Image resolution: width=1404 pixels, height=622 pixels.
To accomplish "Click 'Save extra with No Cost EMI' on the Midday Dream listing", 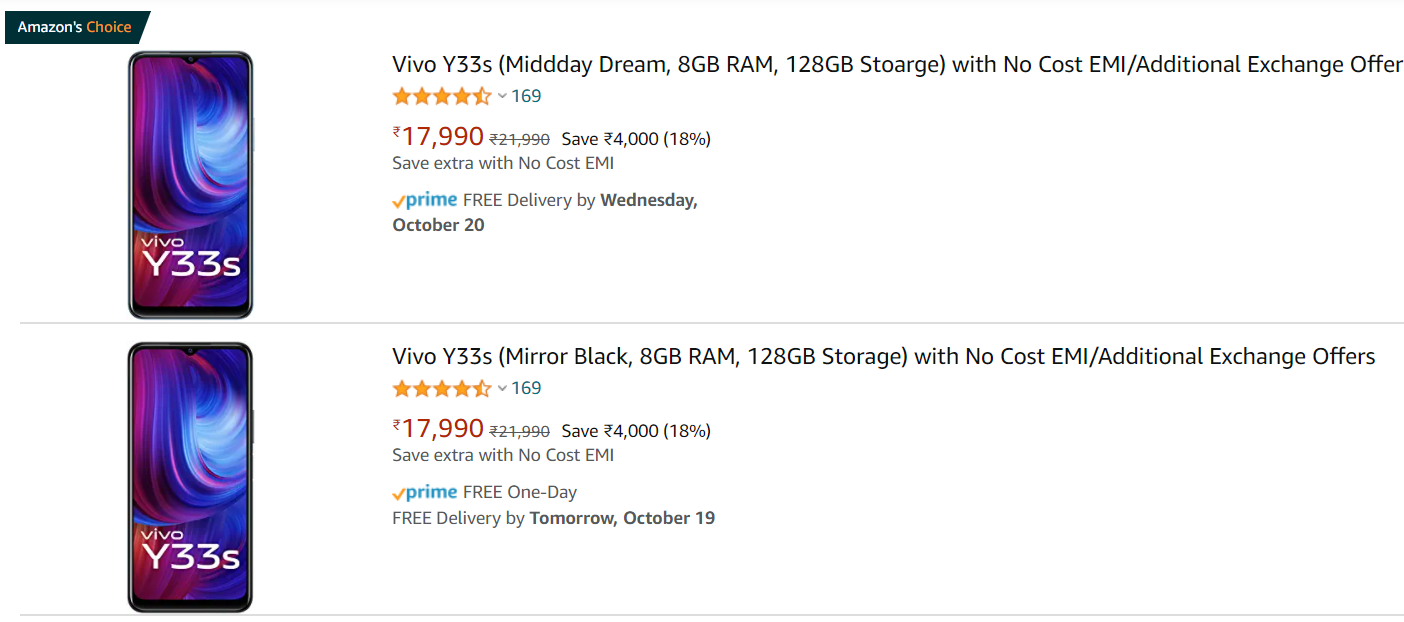I will (x=503, y=163).
